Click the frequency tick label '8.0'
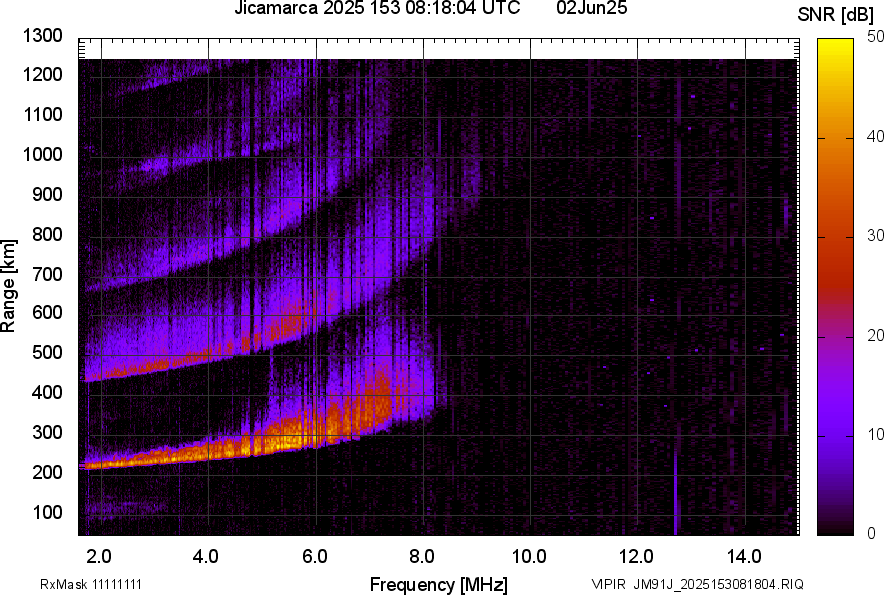884x595 pixels. click(422, 557)
